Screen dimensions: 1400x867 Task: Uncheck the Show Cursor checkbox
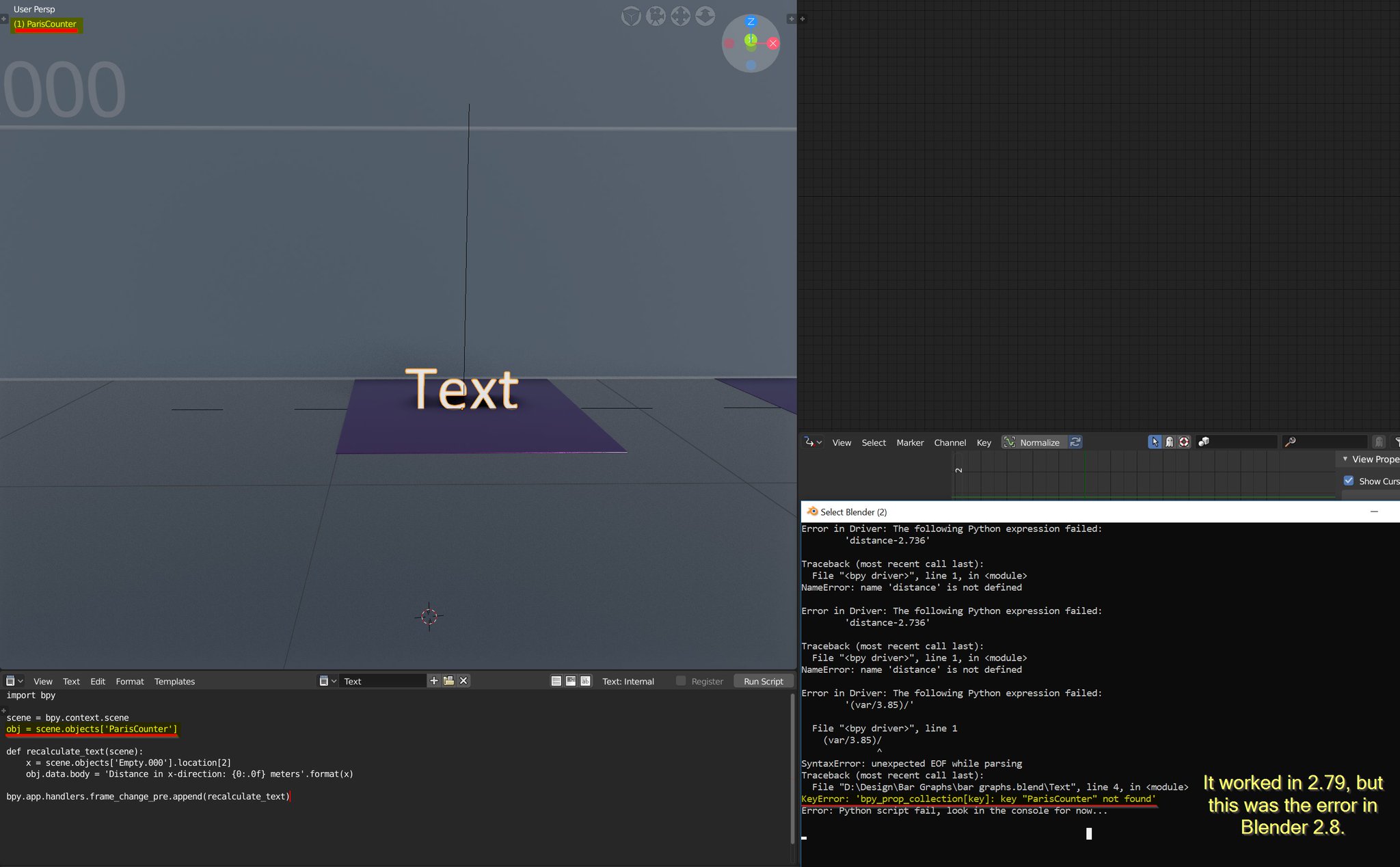click(x=1349, y=481)
